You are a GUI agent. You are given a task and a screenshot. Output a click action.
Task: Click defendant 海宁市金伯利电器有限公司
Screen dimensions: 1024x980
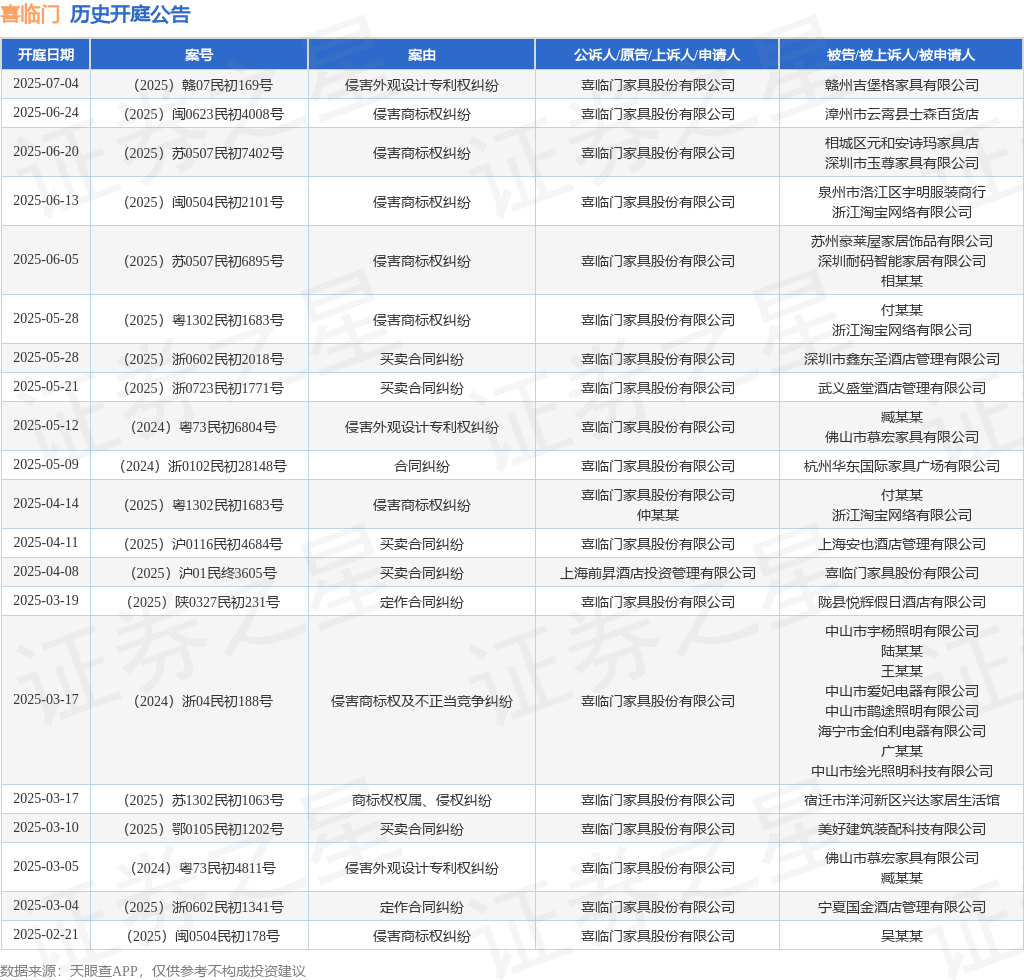(902, 731)
